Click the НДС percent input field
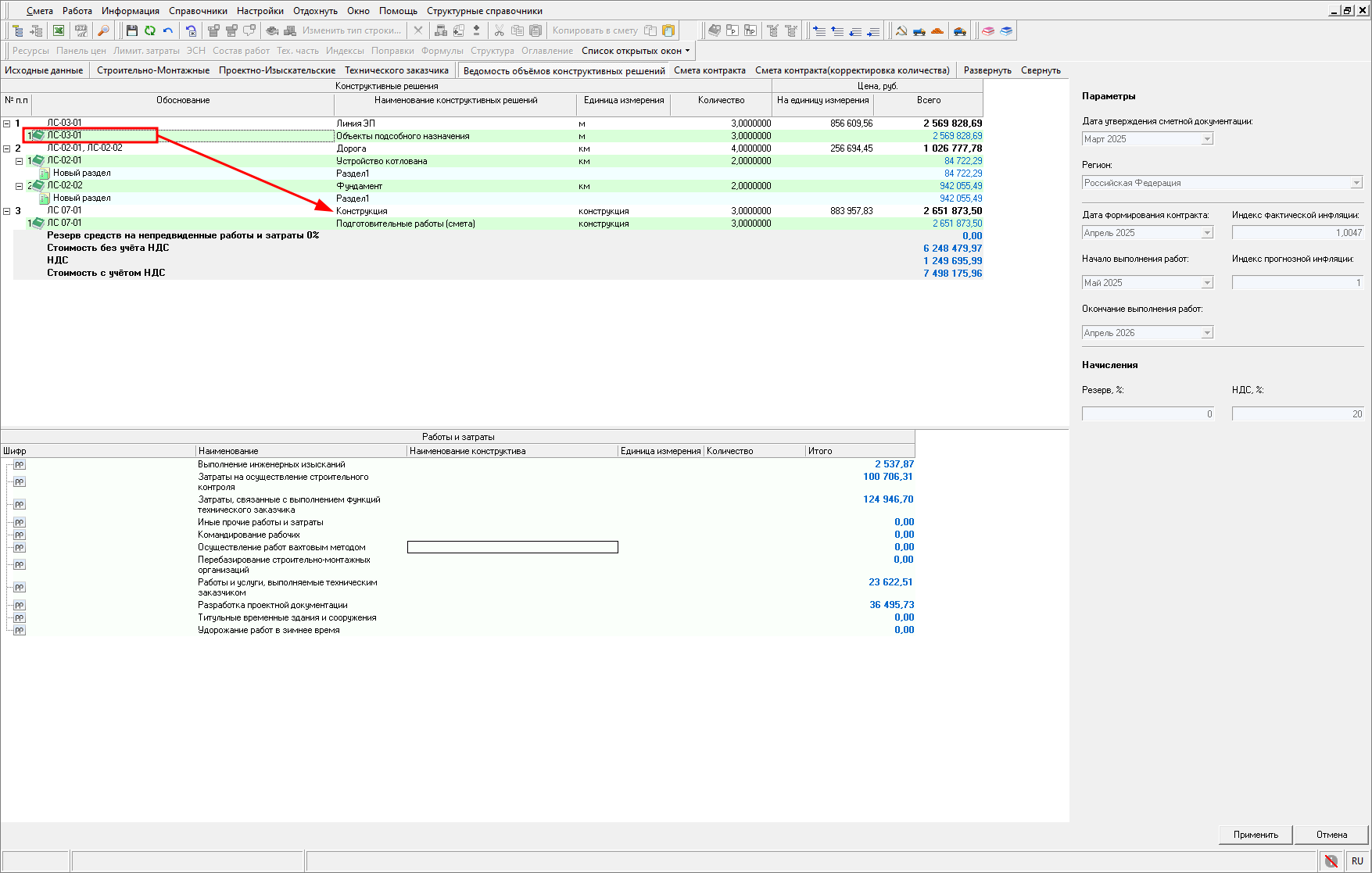The height and width of the screenshot is (873, 1372). (1298, 414)
